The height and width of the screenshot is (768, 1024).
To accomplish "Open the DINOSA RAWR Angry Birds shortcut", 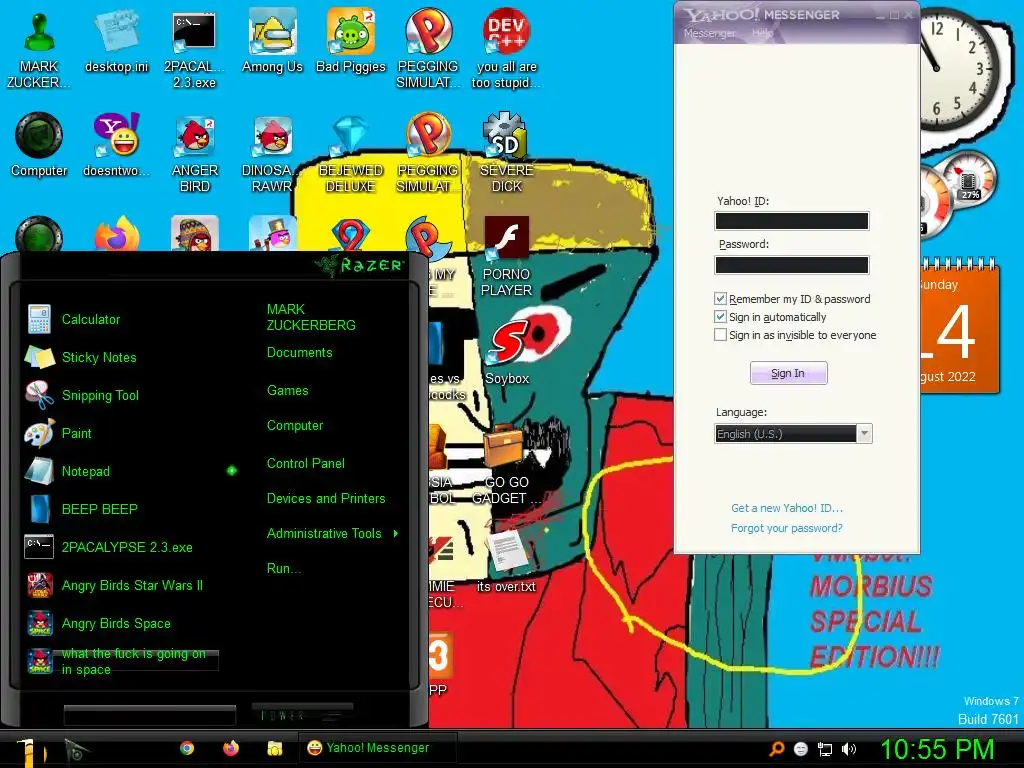I will click(x=272, y=153).
